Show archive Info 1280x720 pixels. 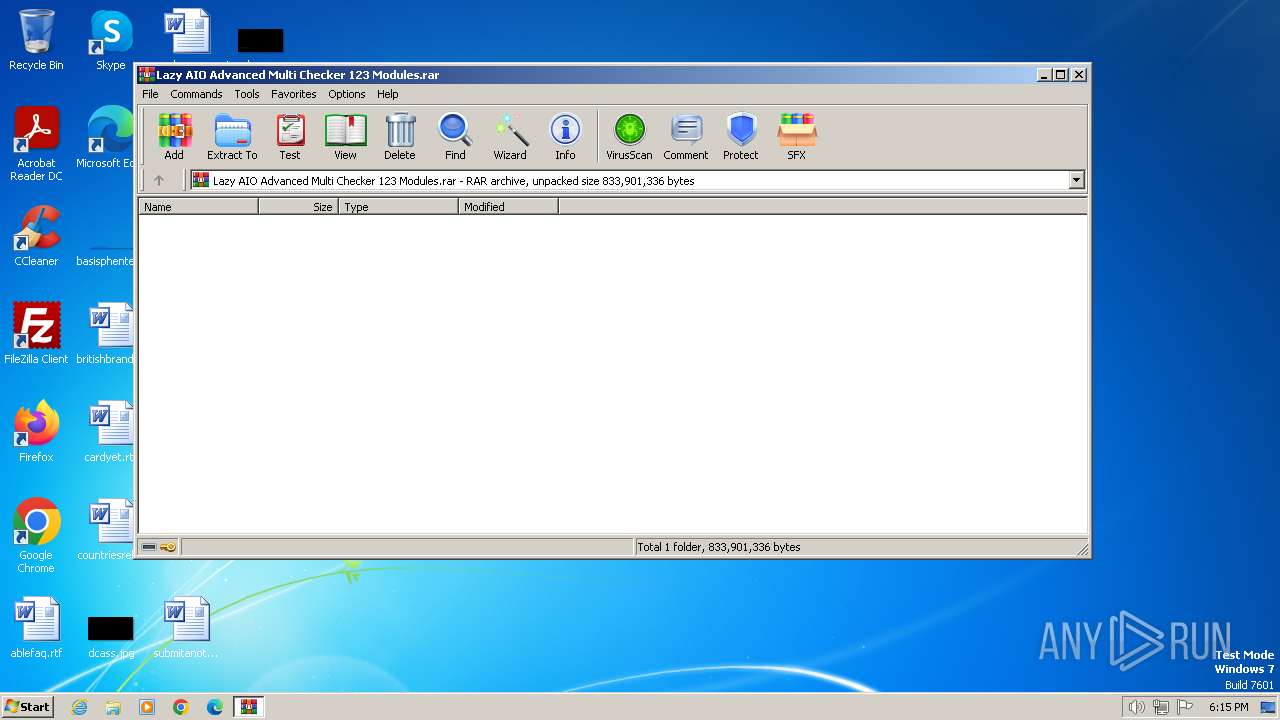pyautogui.click(x=565, y=136)
